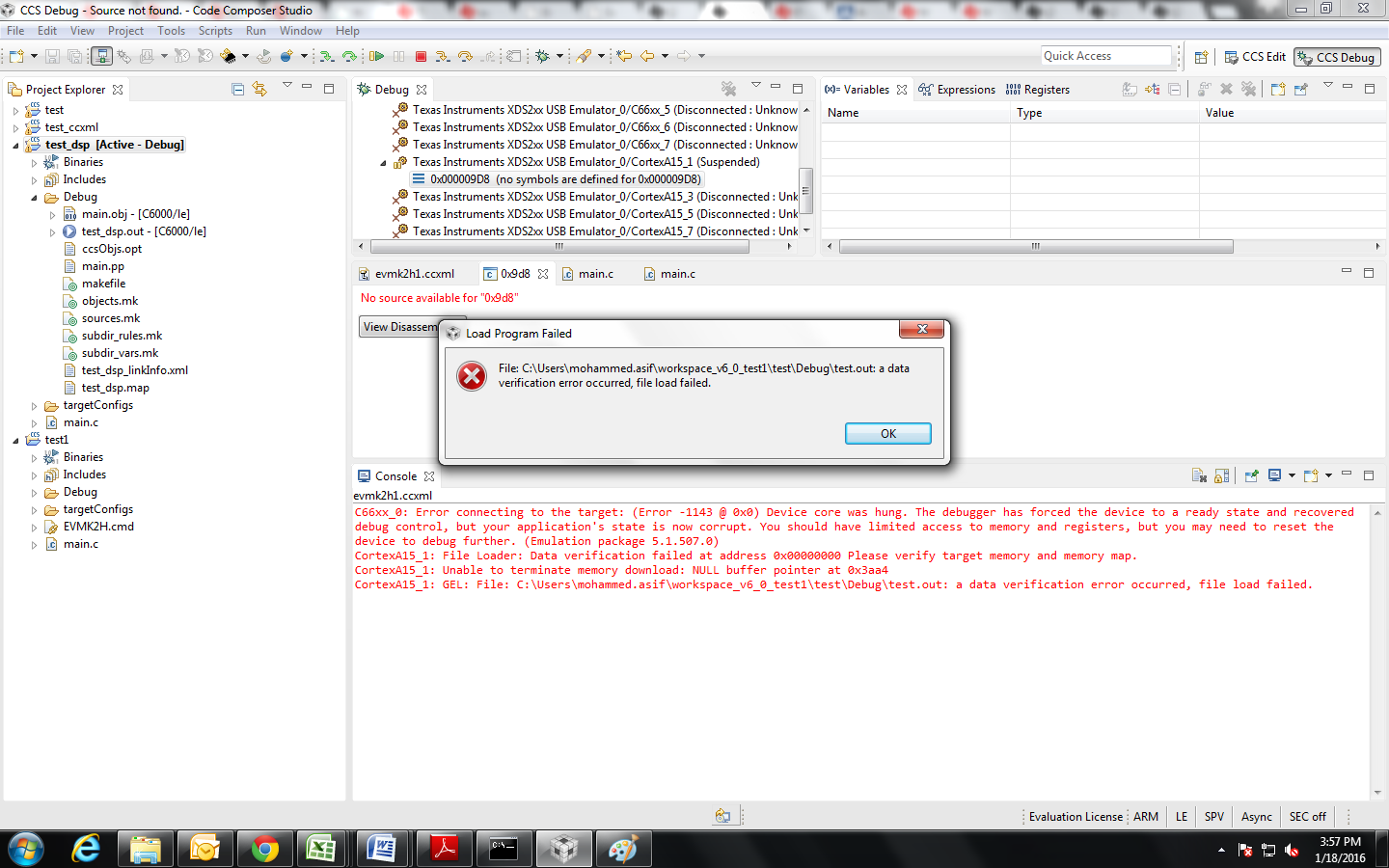
Task: Close the 0x9d8 editor tab
Action: [x=543, y=274]
